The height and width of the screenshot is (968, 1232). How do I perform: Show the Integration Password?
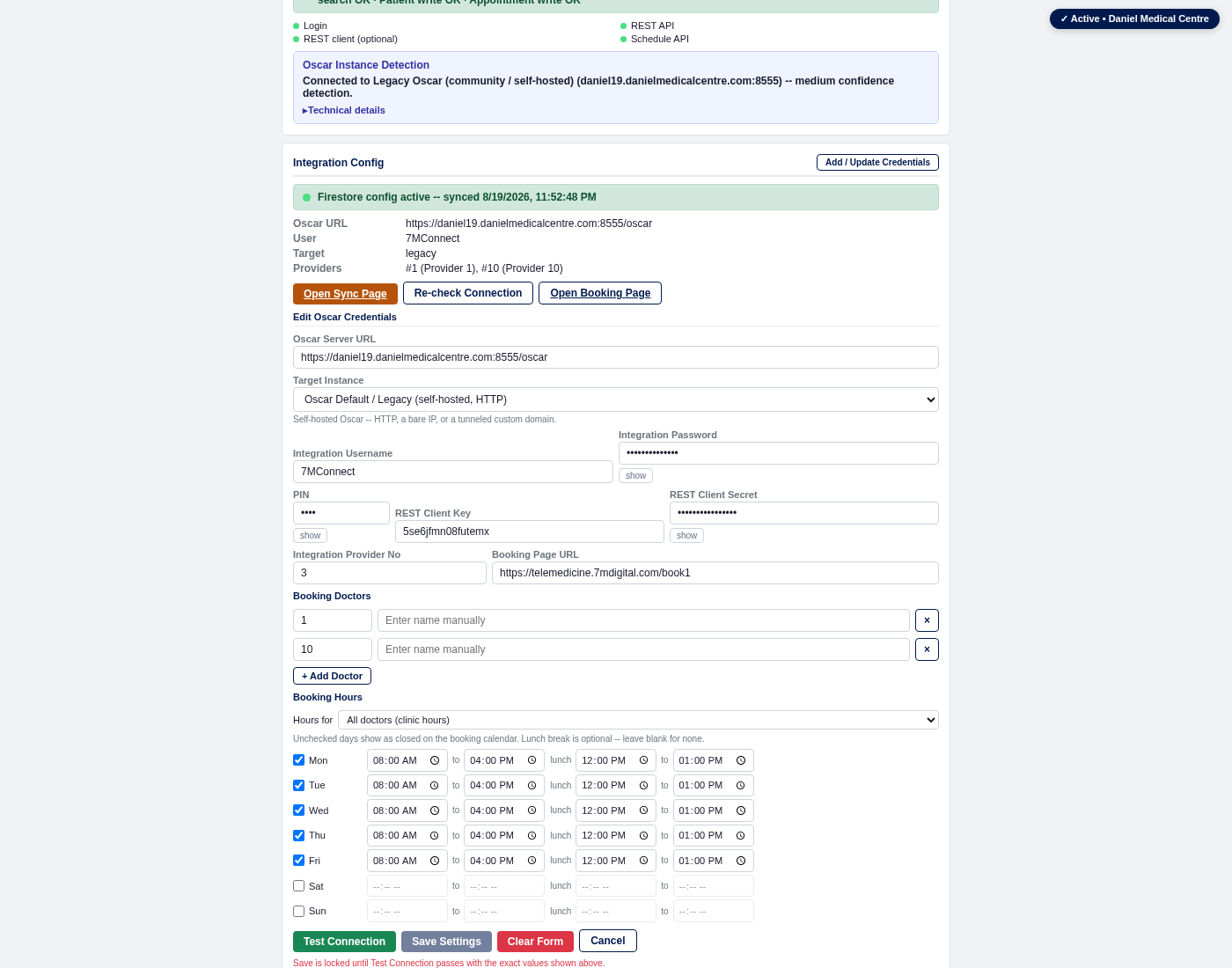(x=635, y=476)
